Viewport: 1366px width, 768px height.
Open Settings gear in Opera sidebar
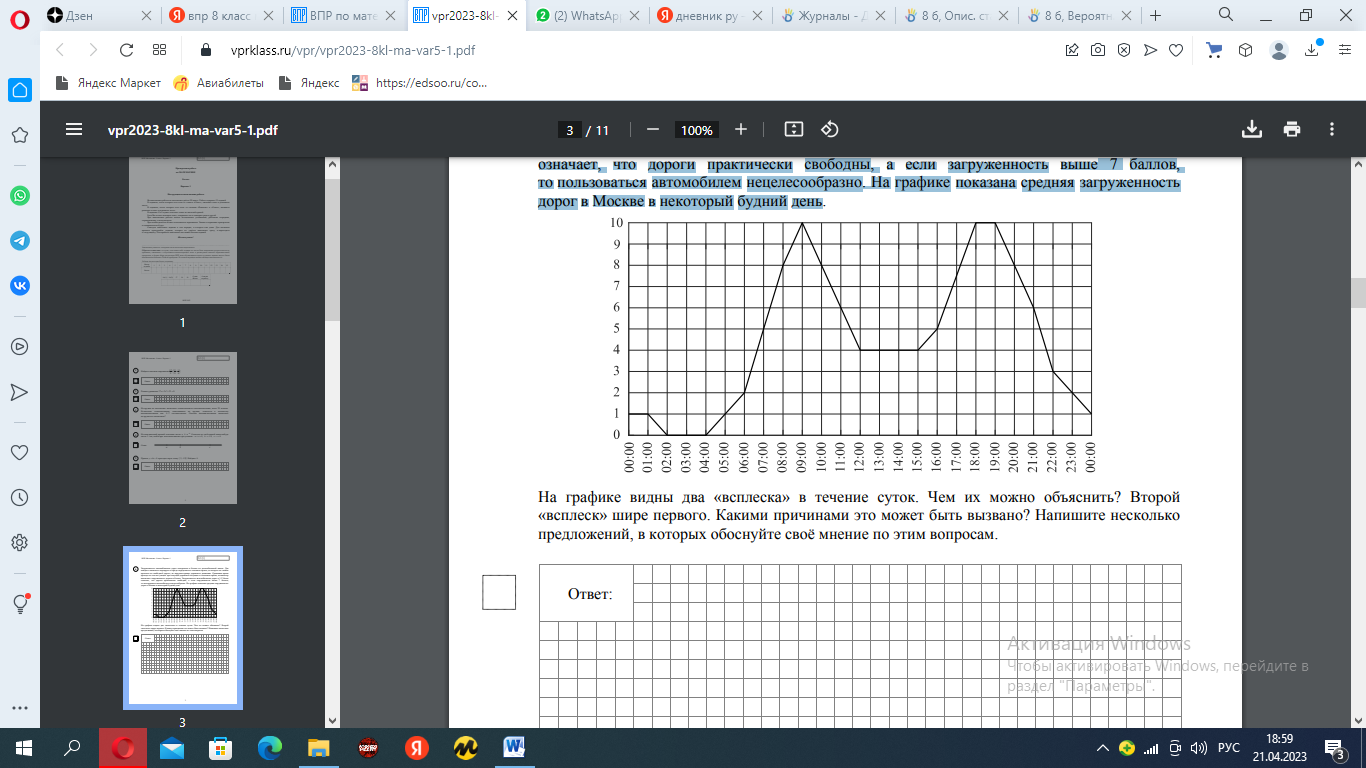[19, 543]
